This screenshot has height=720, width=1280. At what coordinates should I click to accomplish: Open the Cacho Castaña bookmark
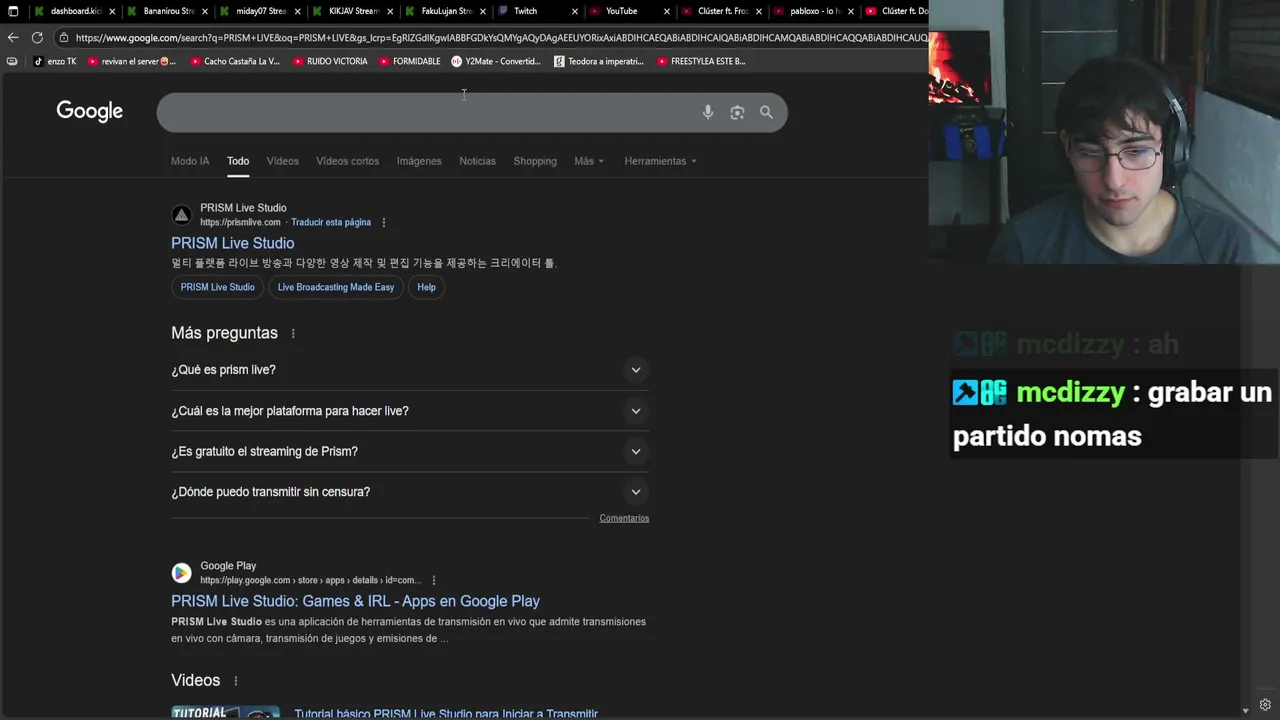(234, 61)
